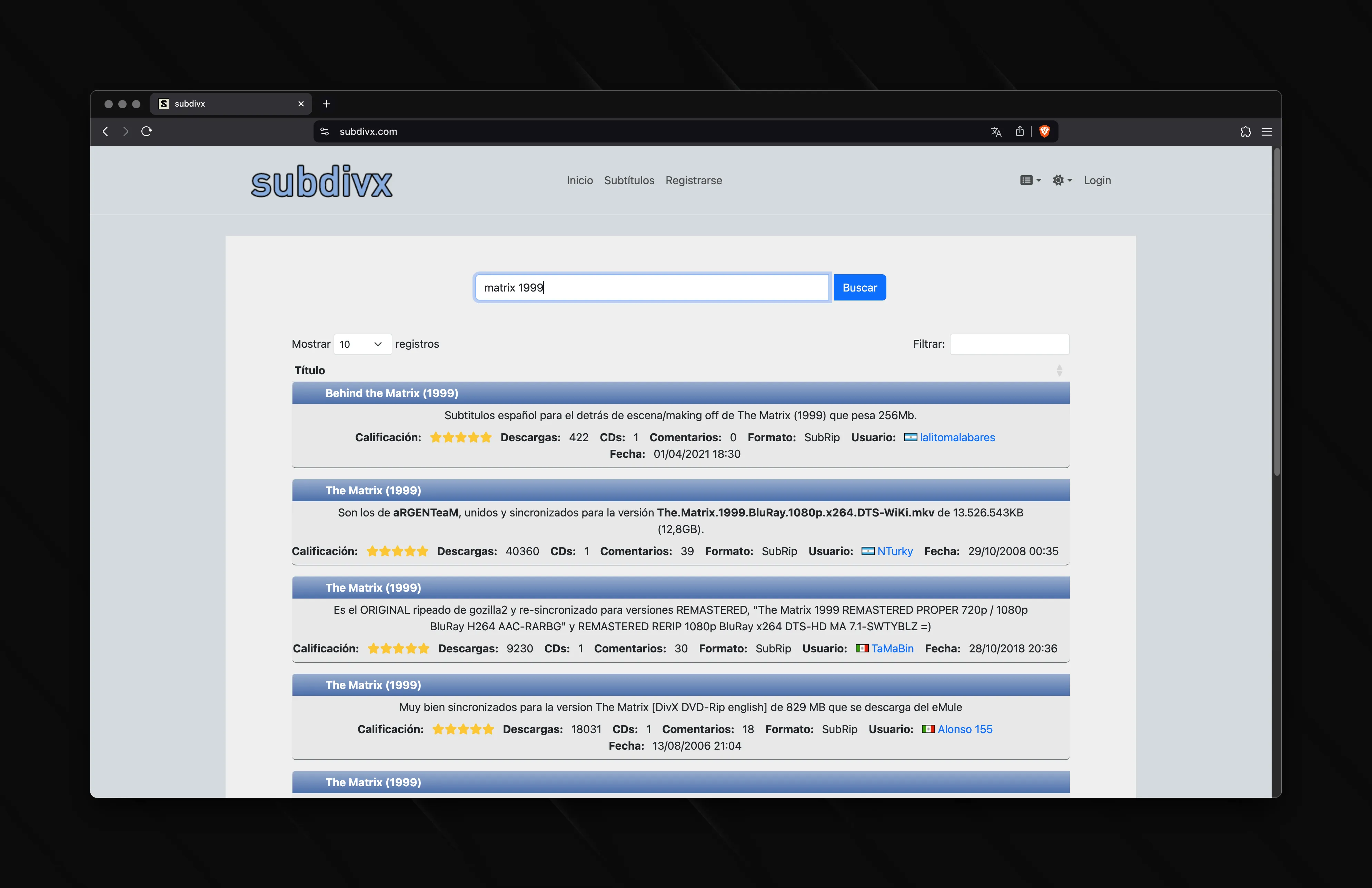Open user lalitomalabares profile
1372x888 pixels.
(957, 438)
